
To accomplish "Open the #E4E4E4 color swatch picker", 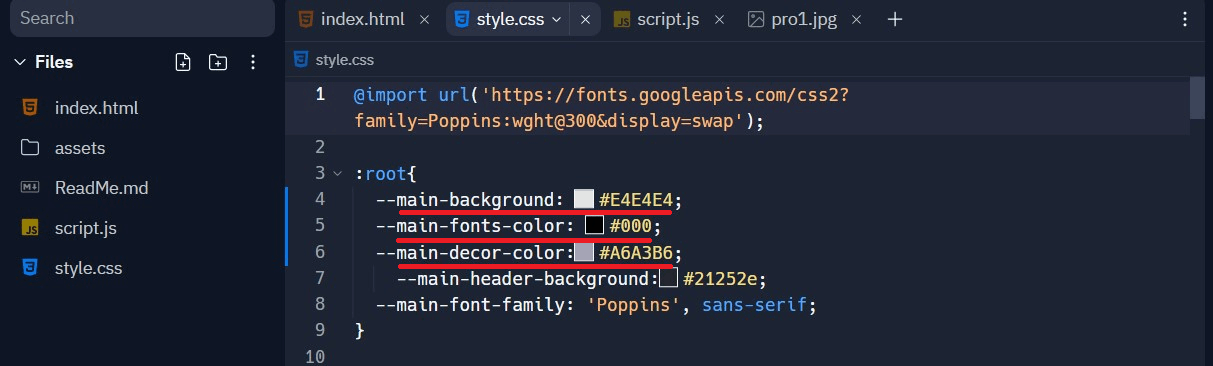I will 584,199.
